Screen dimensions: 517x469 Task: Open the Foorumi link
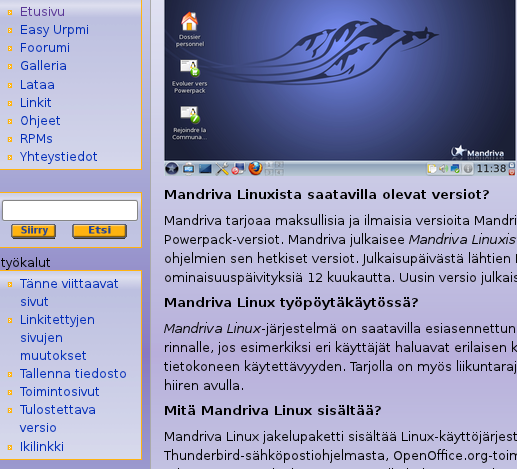[x=45, y=48]
